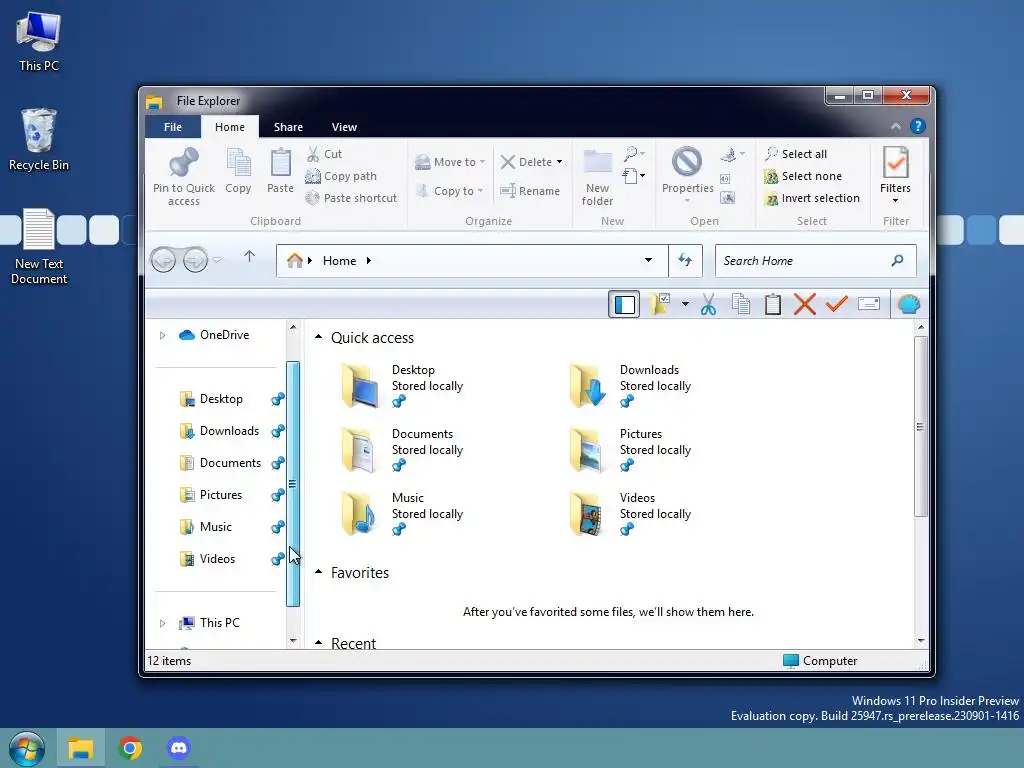This screenshot has height=768, width=1024.
Task: Switch to the Home ribbon tab
Action: 230,127
